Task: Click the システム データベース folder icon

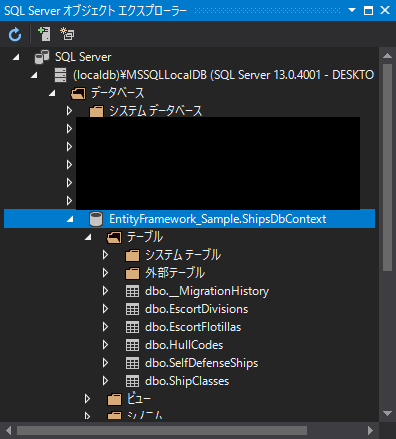Action: (x=96, y=111)
